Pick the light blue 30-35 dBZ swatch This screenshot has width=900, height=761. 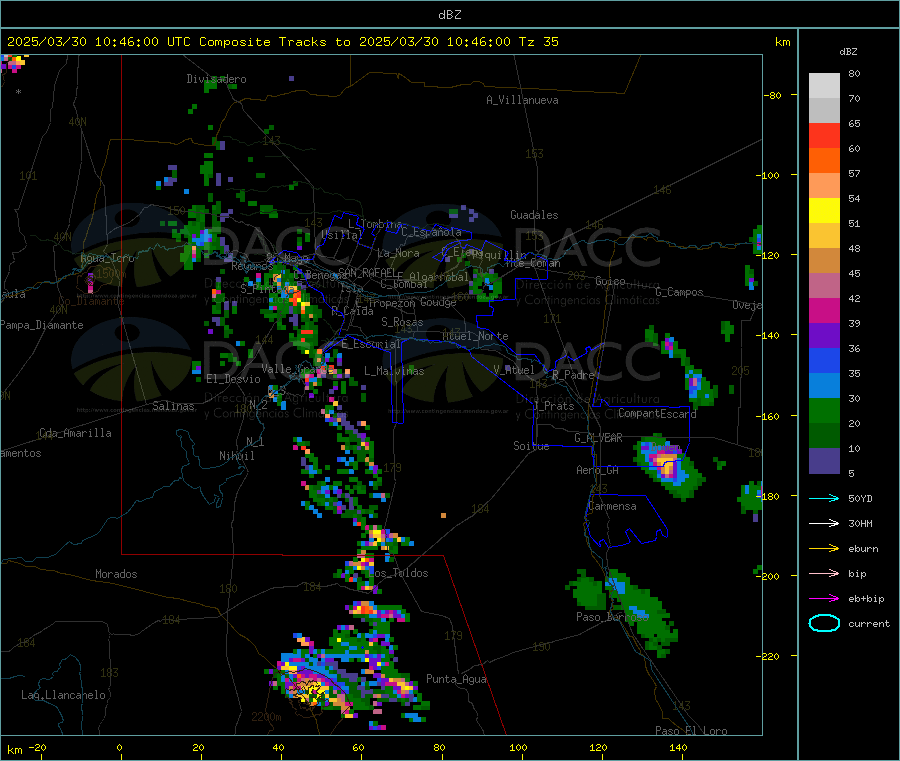[x=824, y=386]
